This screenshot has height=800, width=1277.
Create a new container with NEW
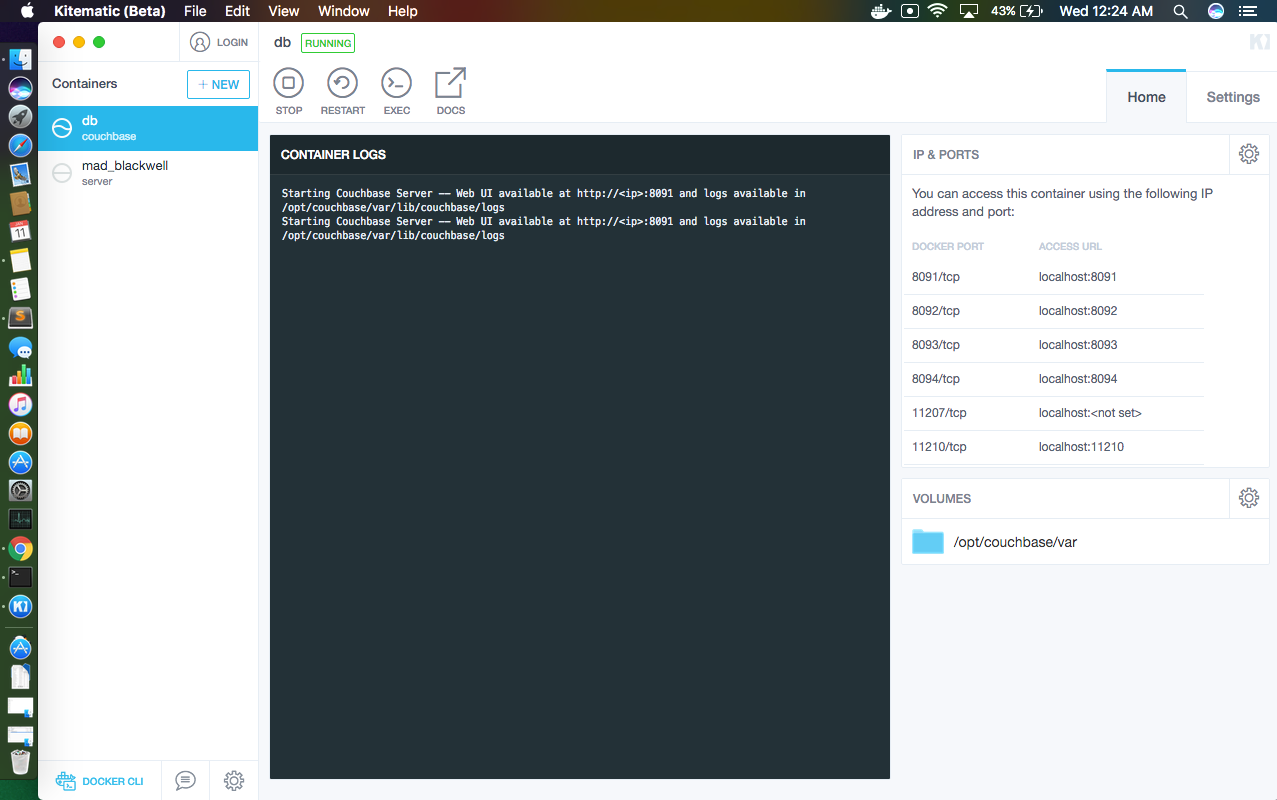pos(218,84)
